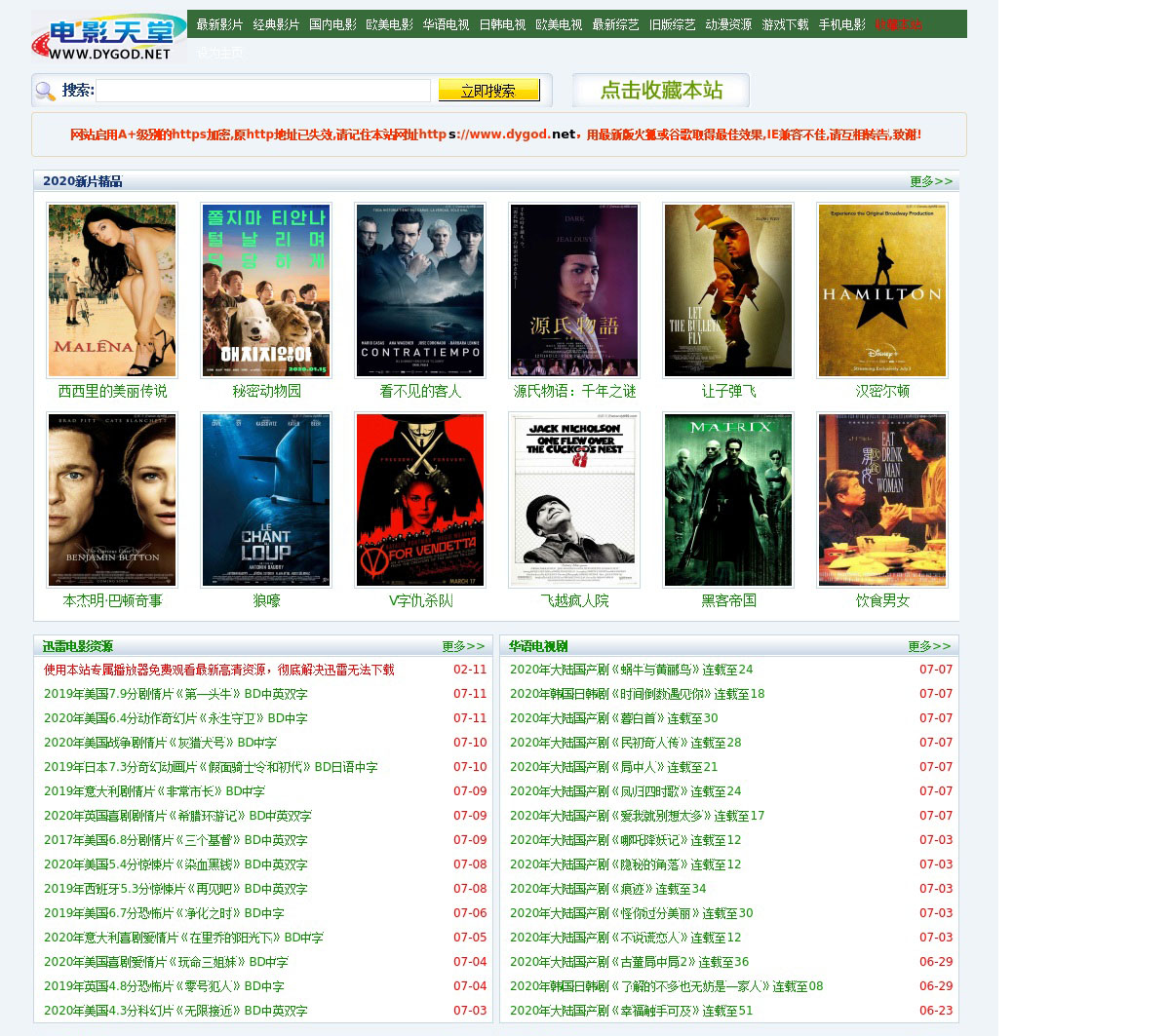Click the 点击收藏本站 bookmark button
The image size is (1170, 1036).
pyautogui.click(x=661, y=91)
